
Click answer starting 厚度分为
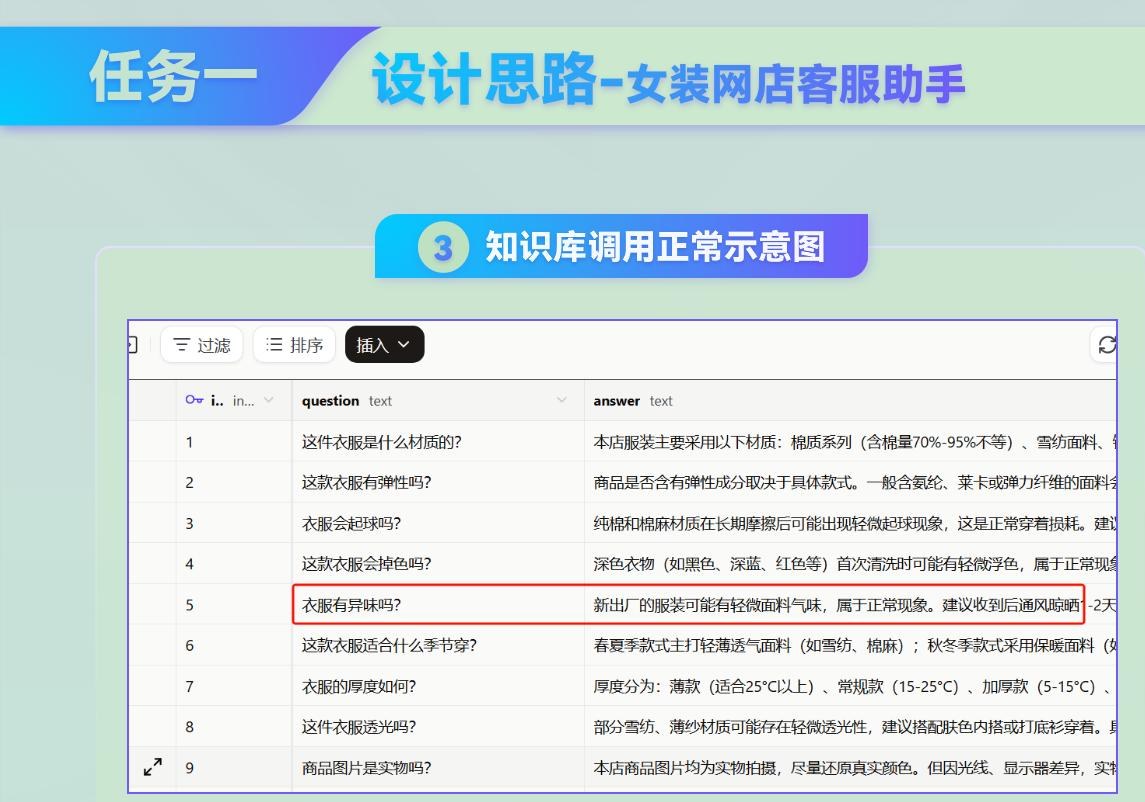(x=851, y=686)
